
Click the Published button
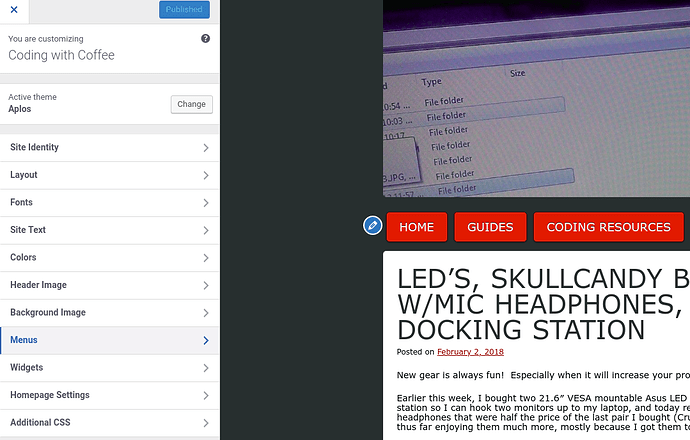pyautogui.click(x=184, y=10)
